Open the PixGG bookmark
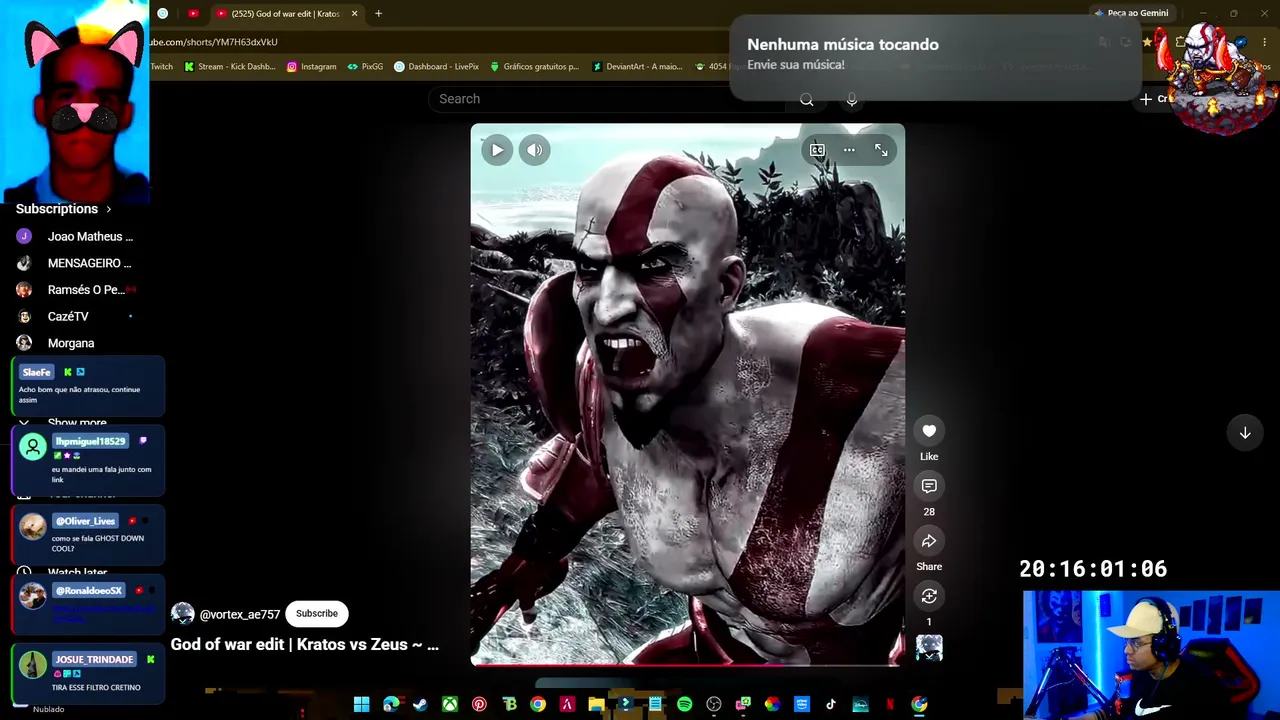This screenshot has width=1280, height=720. 365,67
